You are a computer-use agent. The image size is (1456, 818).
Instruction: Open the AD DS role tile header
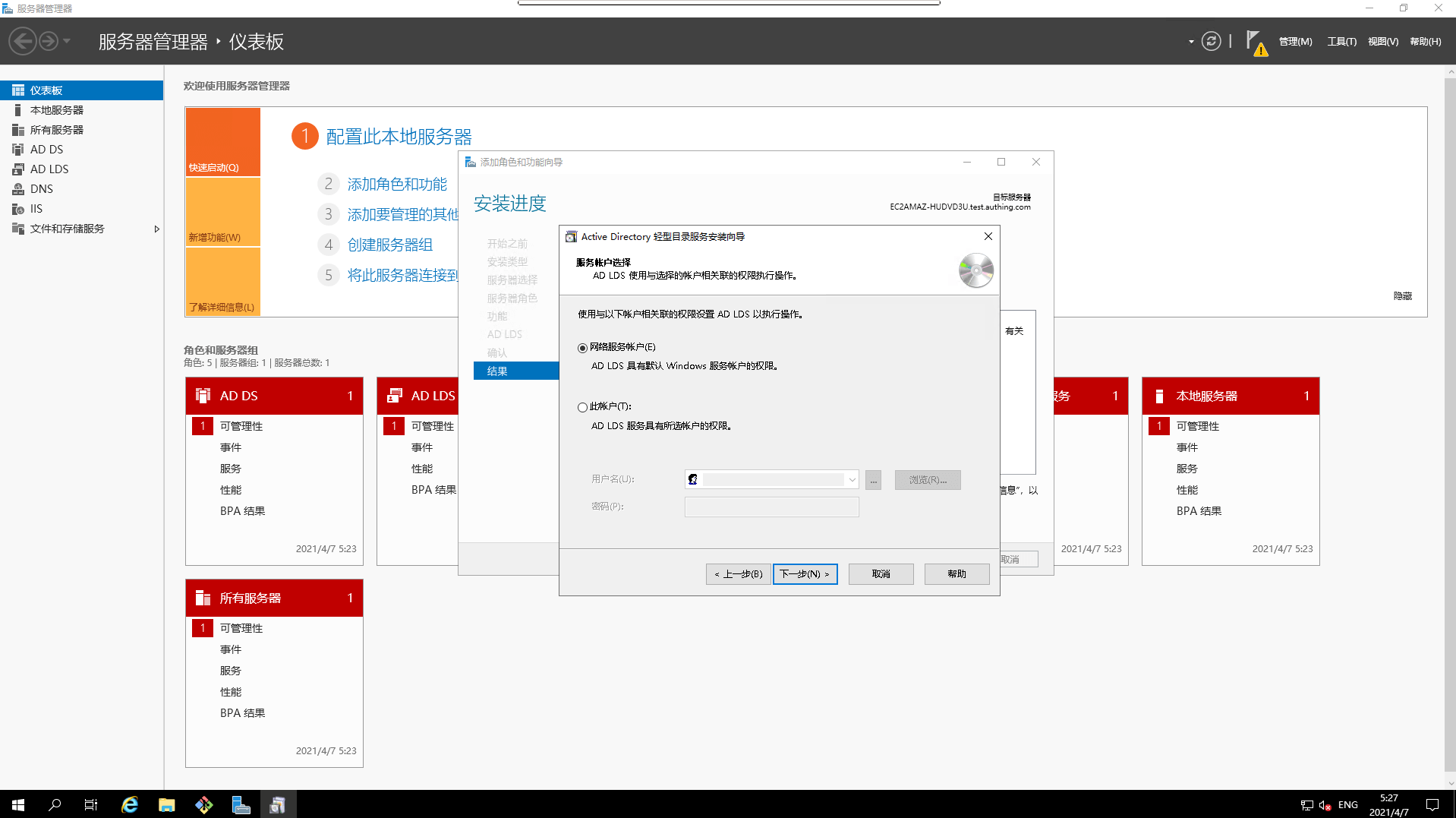[274, 396]
